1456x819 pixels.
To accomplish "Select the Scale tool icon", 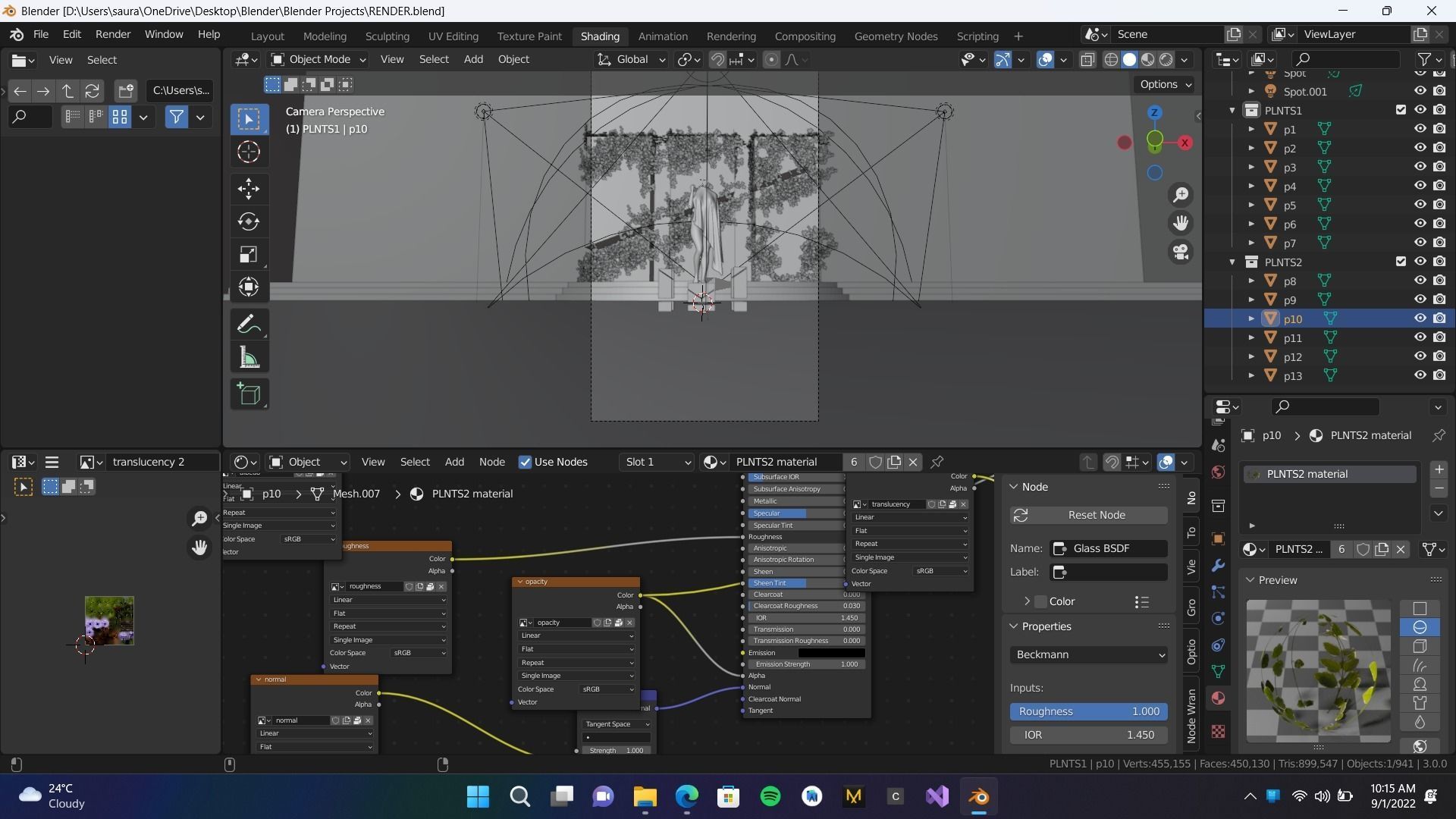I will (x=249, y=255).
